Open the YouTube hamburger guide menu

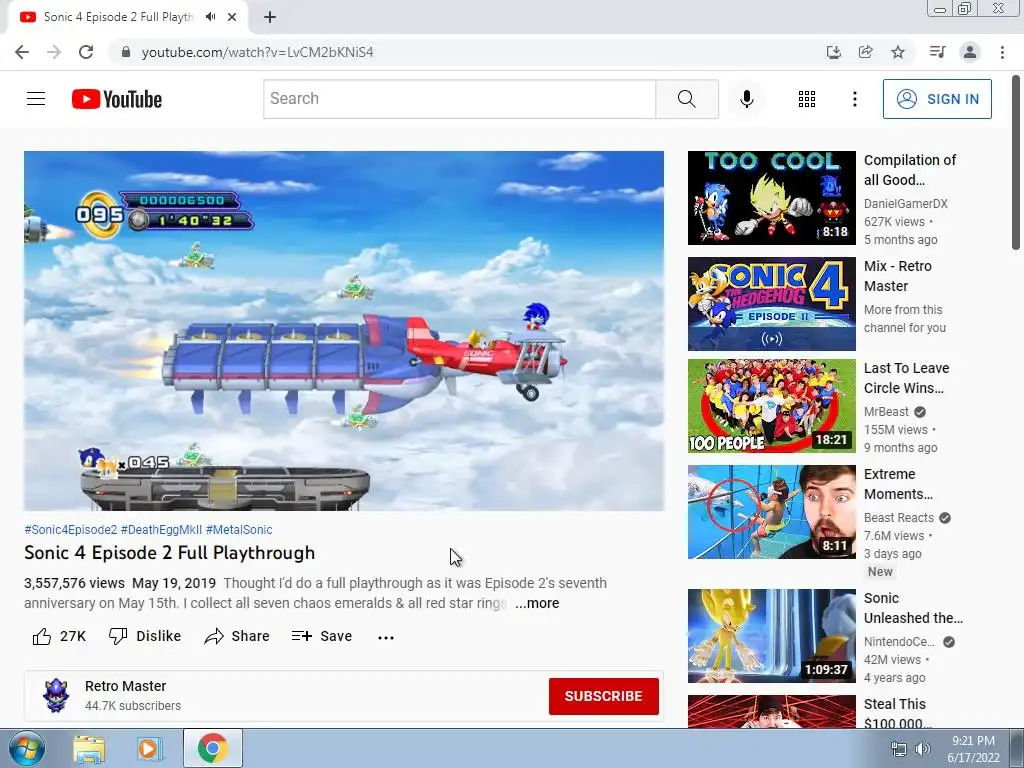(36, 99)
